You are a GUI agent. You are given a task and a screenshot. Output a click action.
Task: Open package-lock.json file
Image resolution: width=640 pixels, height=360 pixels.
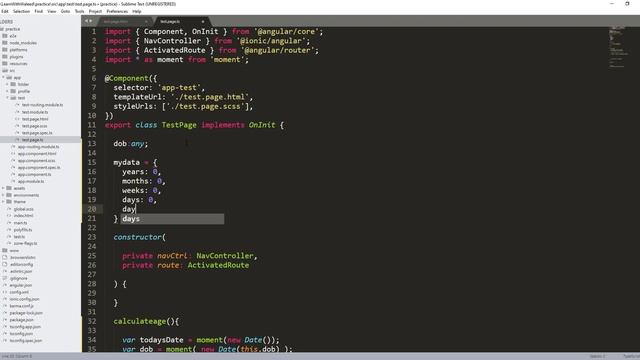(26, 313)
